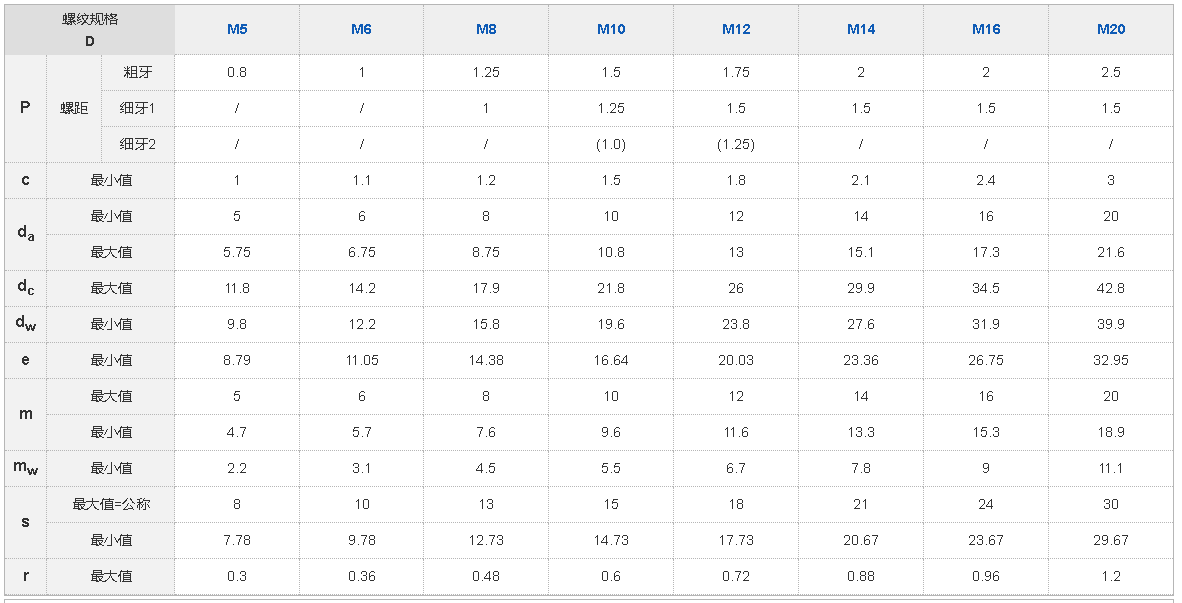Image resolution: width=1182 pixels, height=603 pixels.
Task: Select the 细牙2 row label
Action: click(x=138, y=144)
